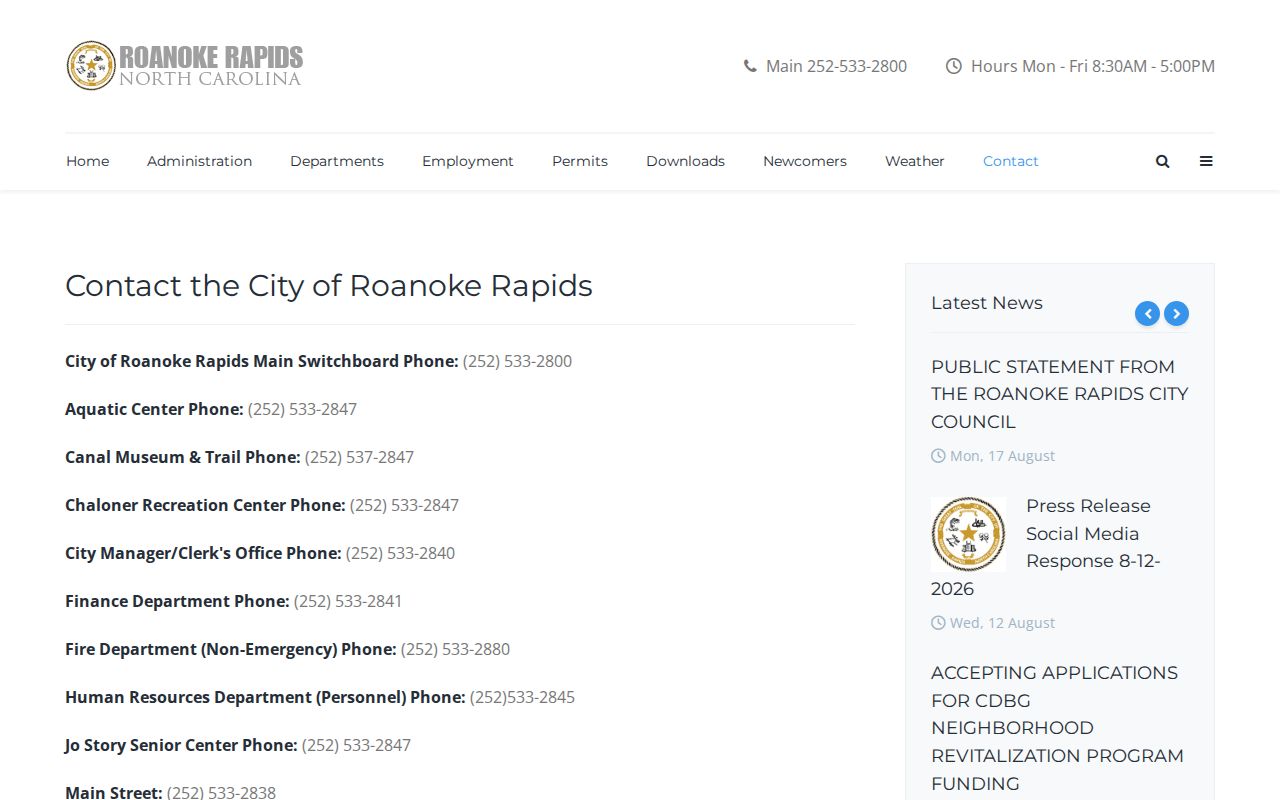
Task: Go to the Home menu item
Action: pos(88,161)
